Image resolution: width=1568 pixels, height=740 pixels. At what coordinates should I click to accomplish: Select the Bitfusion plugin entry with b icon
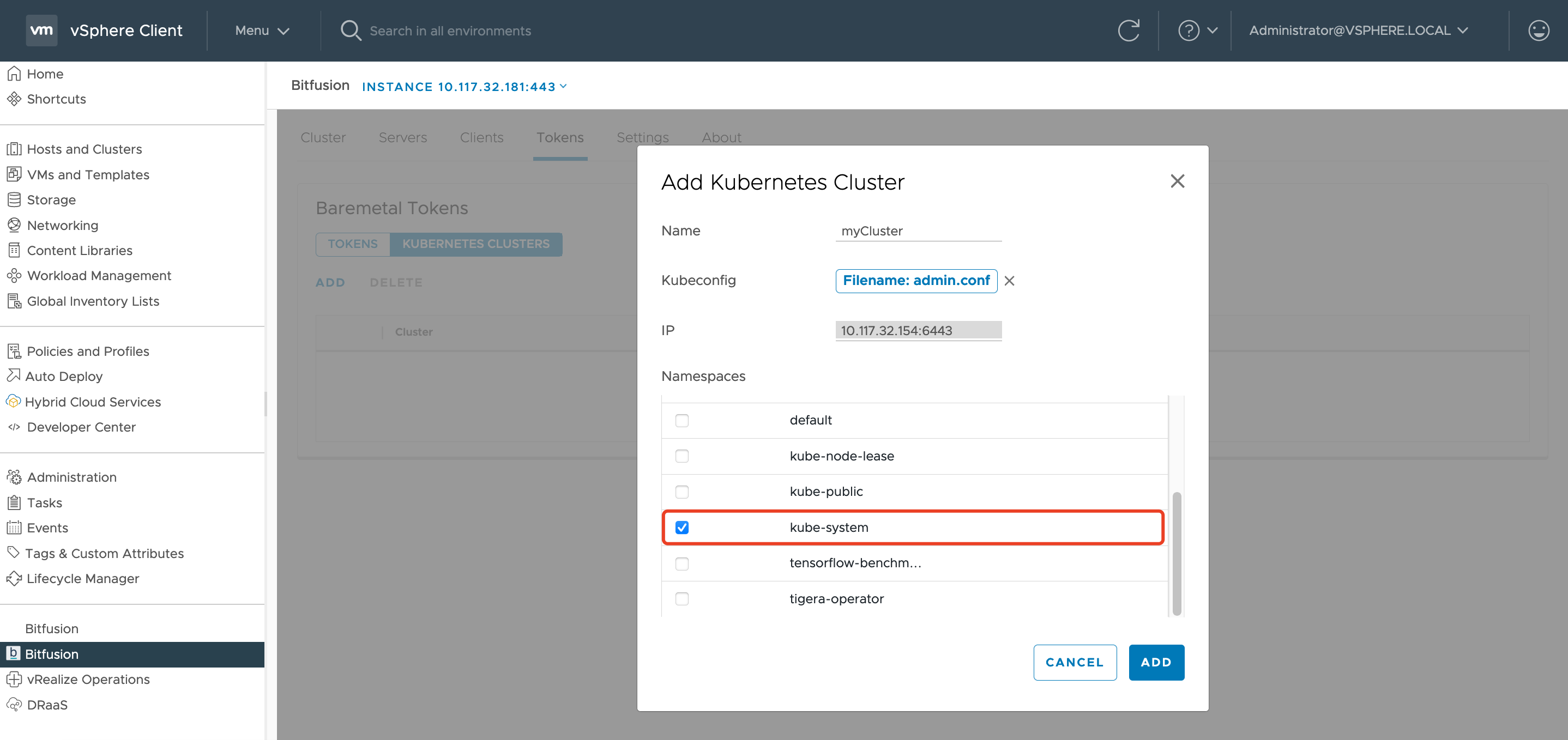pyautogui.click(x=132, y=654)
